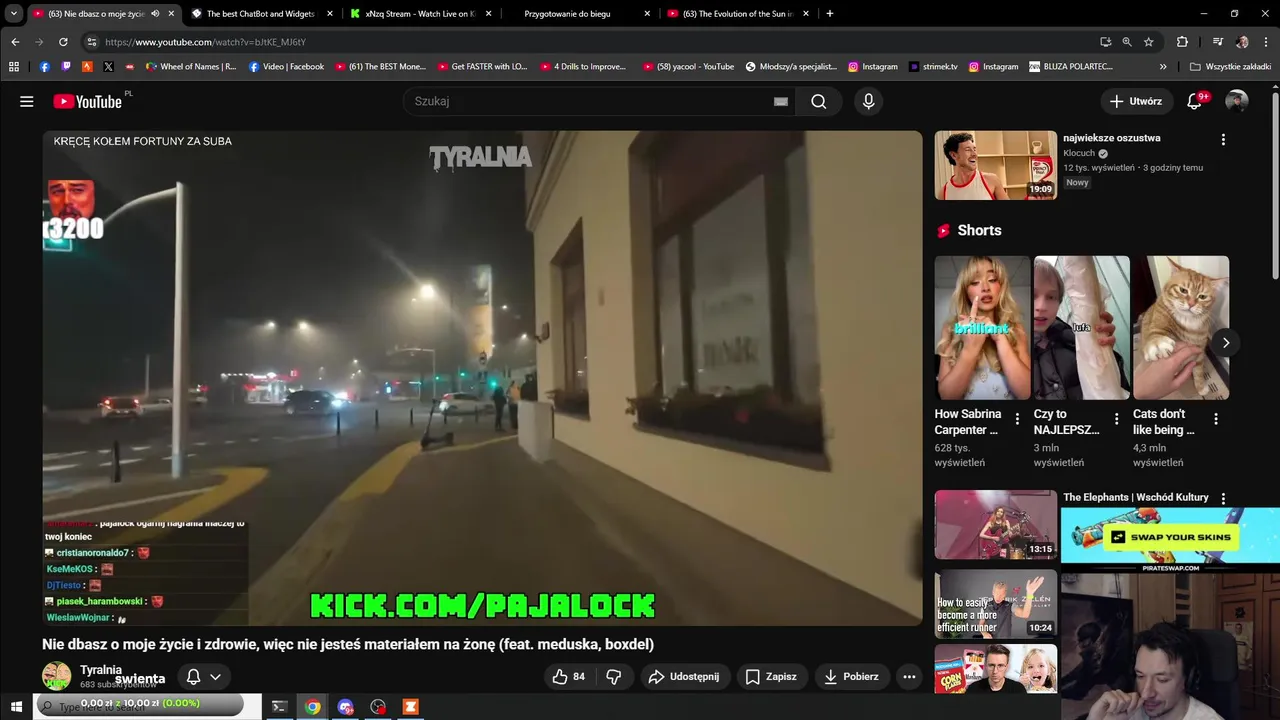Image resolution: width=1280 pixels, height=720 pixels.
Task: Open options for Czy to NAJLEPSZ short
Action: click(1116, 419)
